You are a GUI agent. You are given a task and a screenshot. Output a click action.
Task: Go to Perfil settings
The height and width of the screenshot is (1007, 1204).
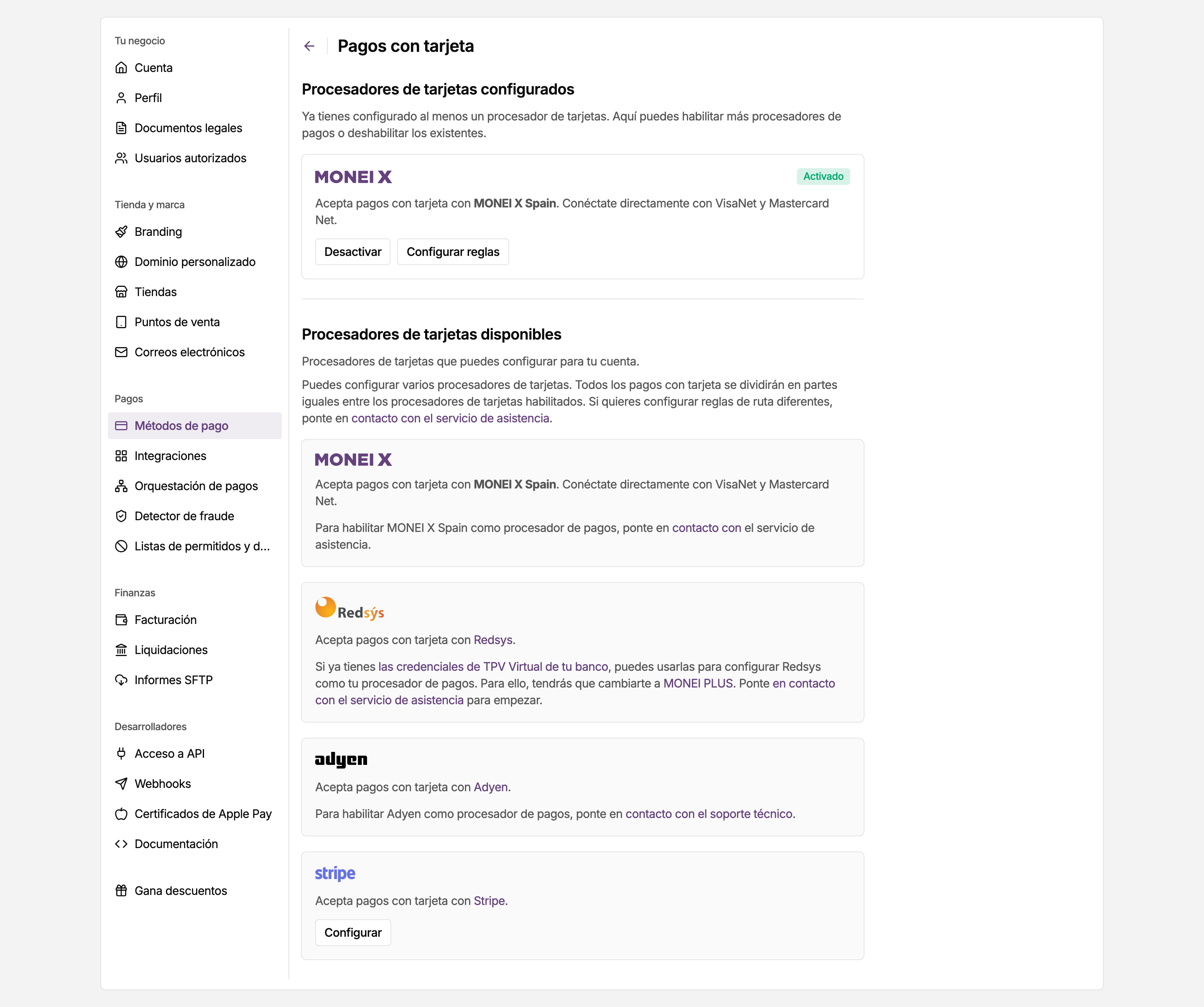click(194, 98)
